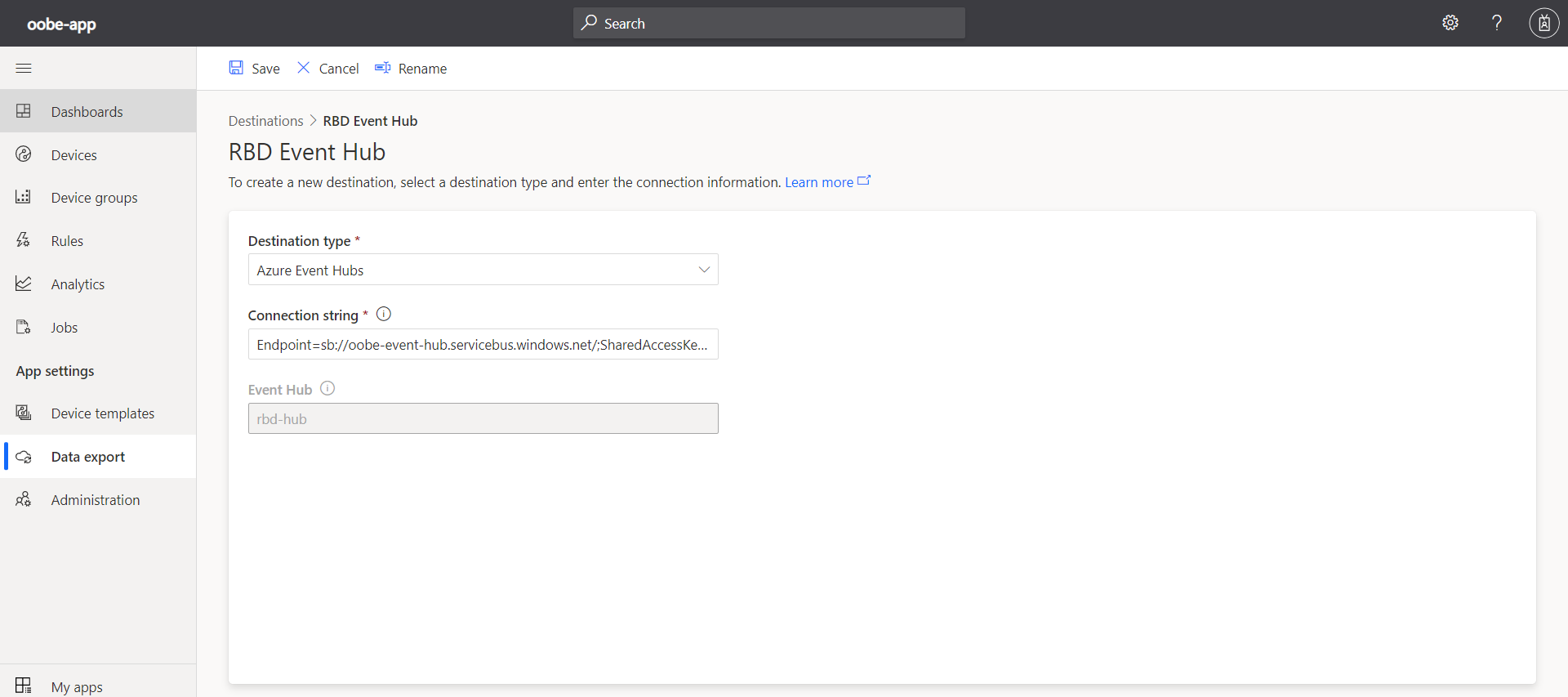Open the Rules section
The image size is (1568, 697).
67,241
